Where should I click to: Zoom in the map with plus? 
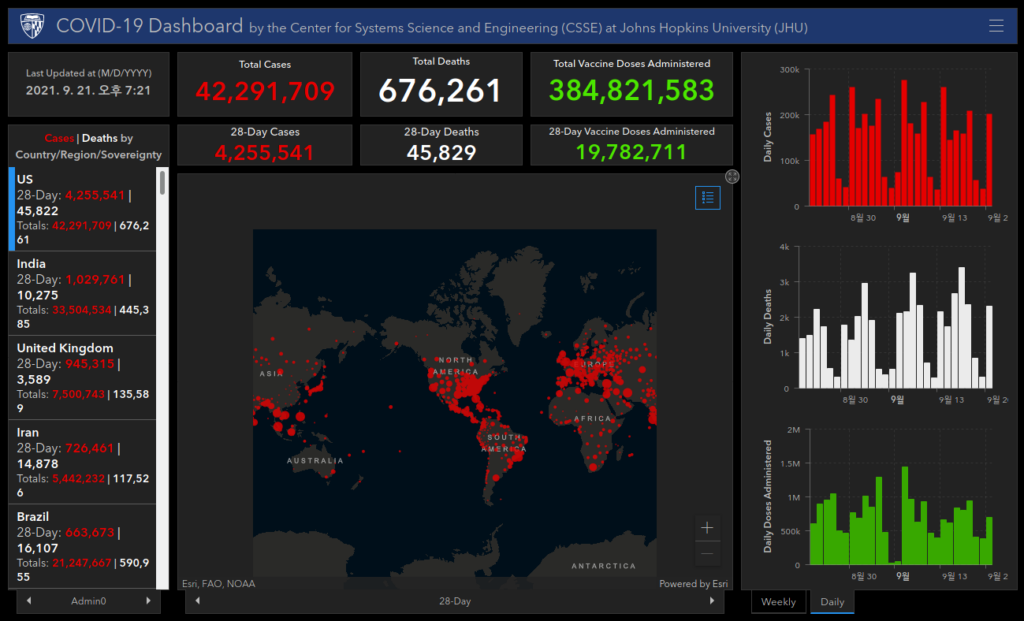[x=707, y=528]
